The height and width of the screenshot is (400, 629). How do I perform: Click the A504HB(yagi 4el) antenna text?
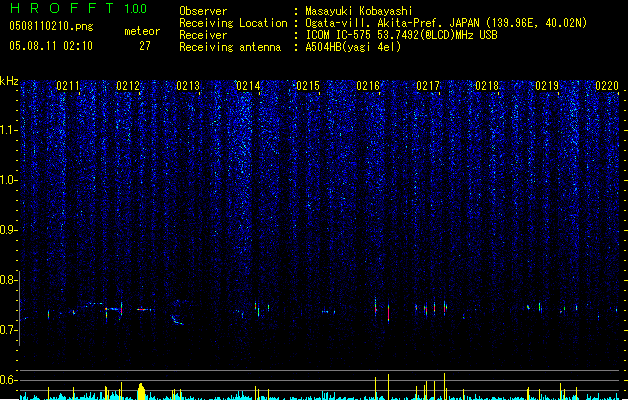coord(353,47)
